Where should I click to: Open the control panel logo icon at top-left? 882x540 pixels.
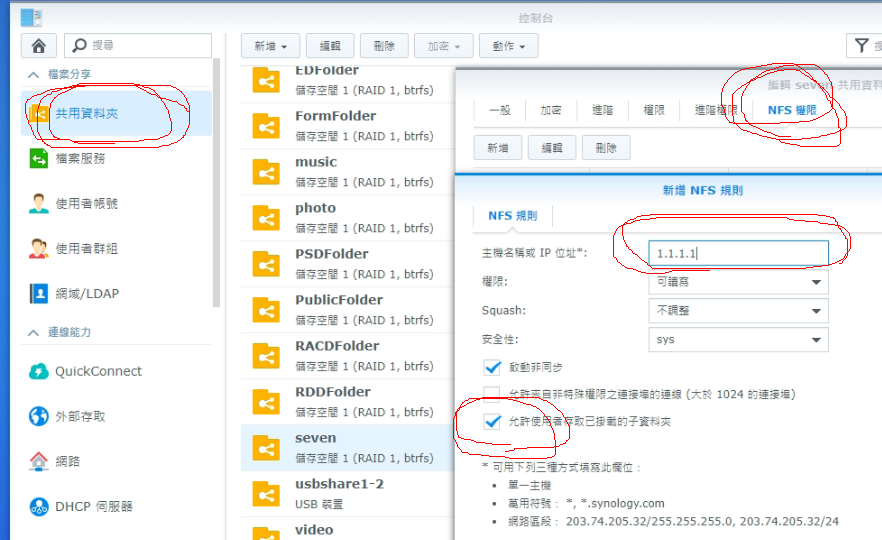tap(31, 17)
